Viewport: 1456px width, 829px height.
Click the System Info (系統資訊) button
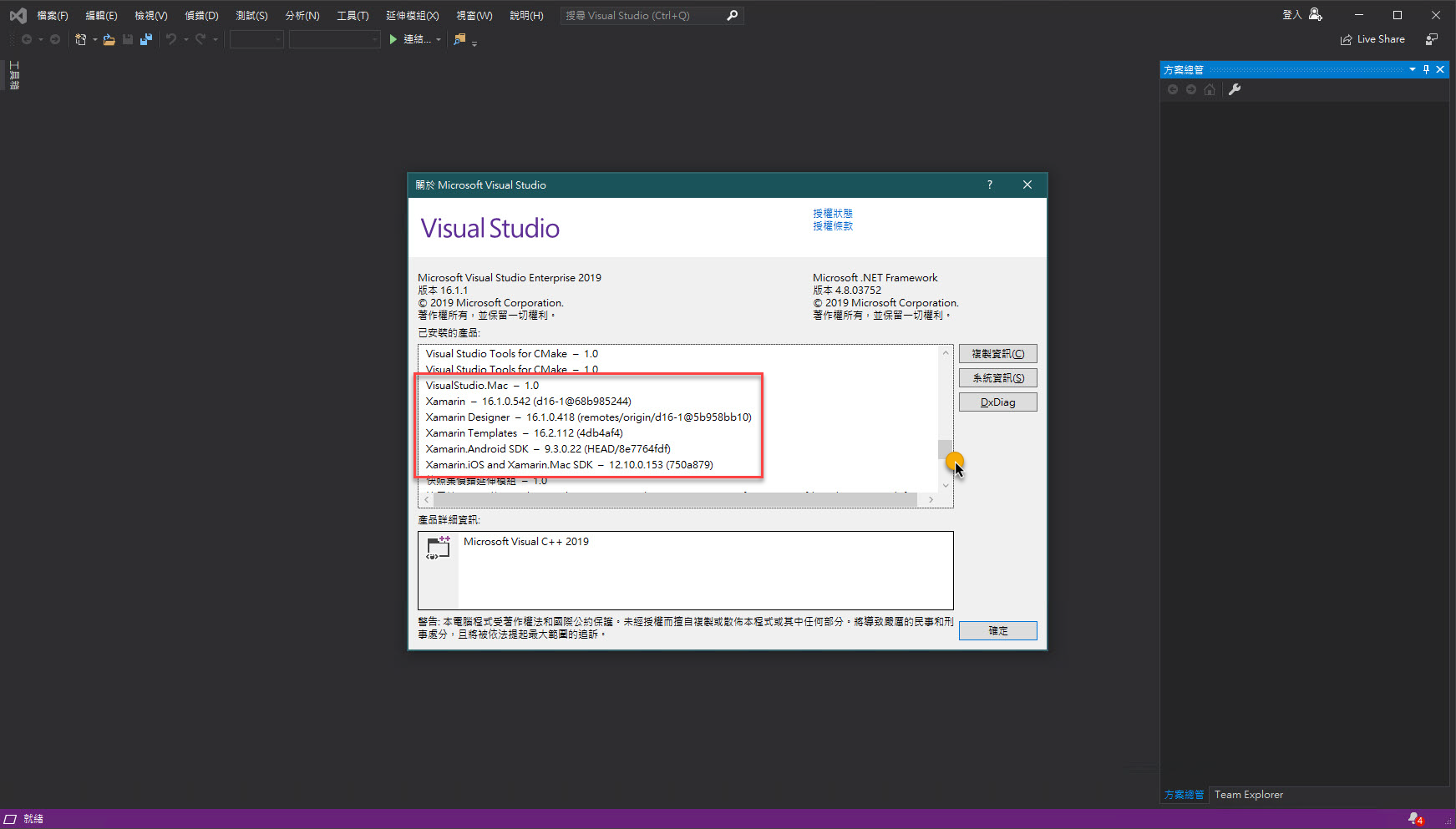[x=998, y=378]
